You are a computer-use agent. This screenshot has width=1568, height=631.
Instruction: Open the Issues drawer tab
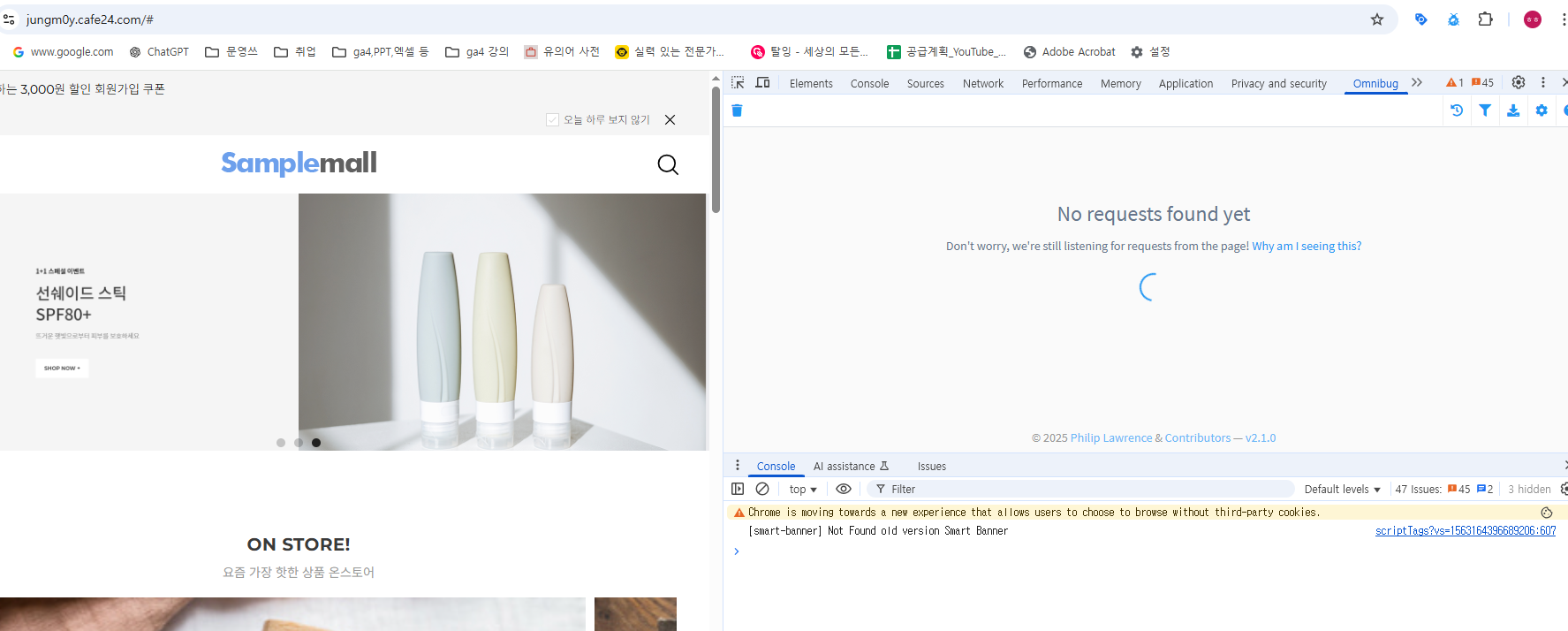pyautogui.click(x=931, y=467)
